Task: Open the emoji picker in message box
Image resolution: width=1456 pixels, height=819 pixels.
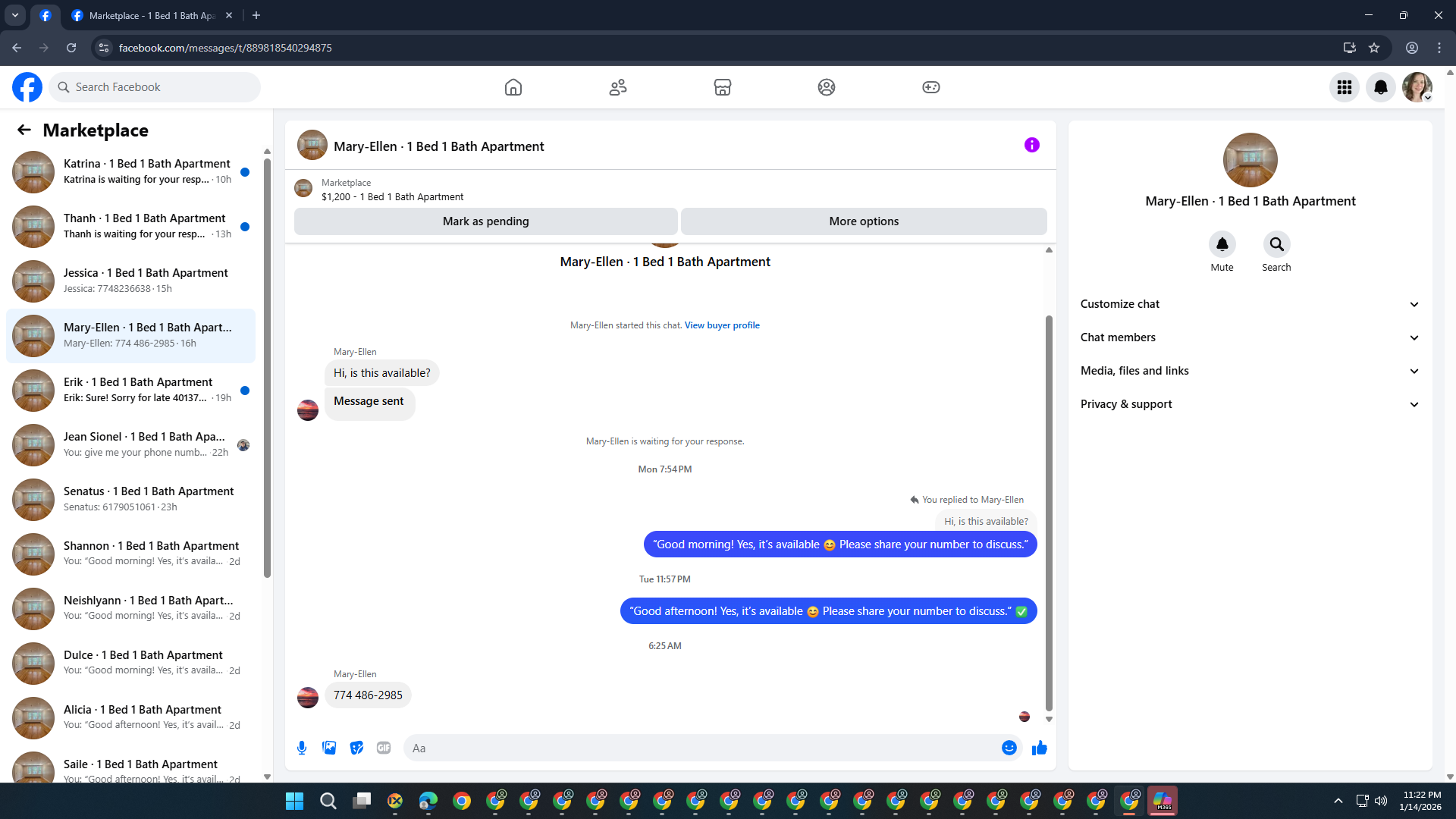Action: coord(1009,748)
